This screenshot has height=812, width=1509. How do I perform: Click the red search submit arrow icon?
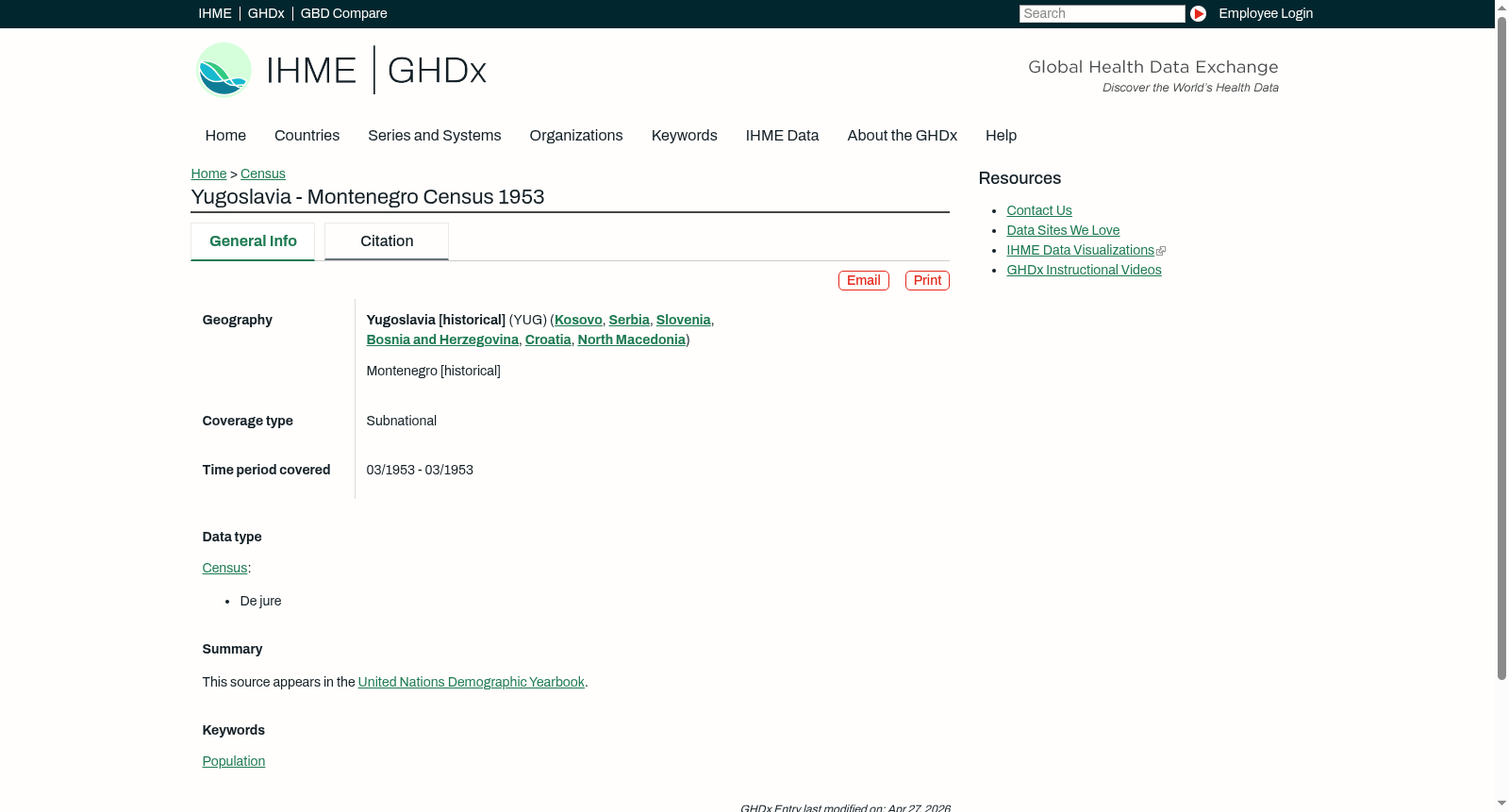click(1198, 13)
